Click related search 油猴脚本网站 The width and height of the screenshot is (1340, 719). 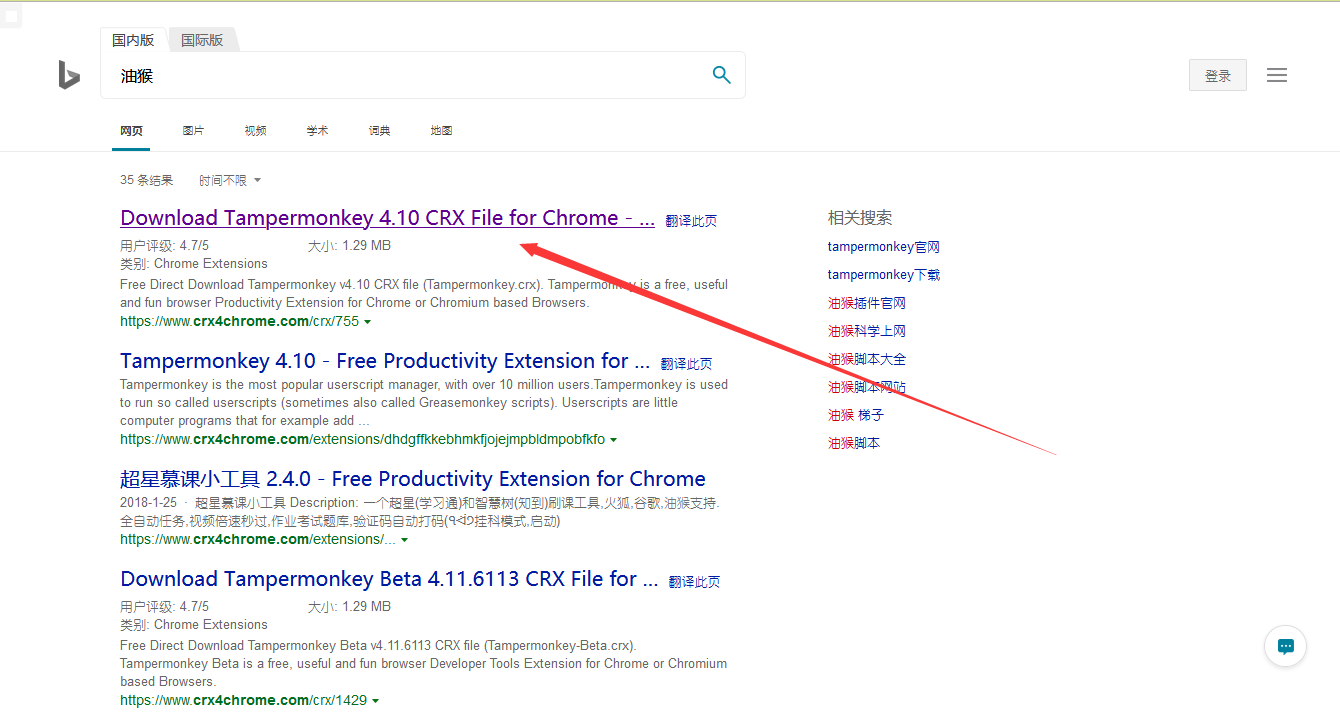tap(867, 387)
